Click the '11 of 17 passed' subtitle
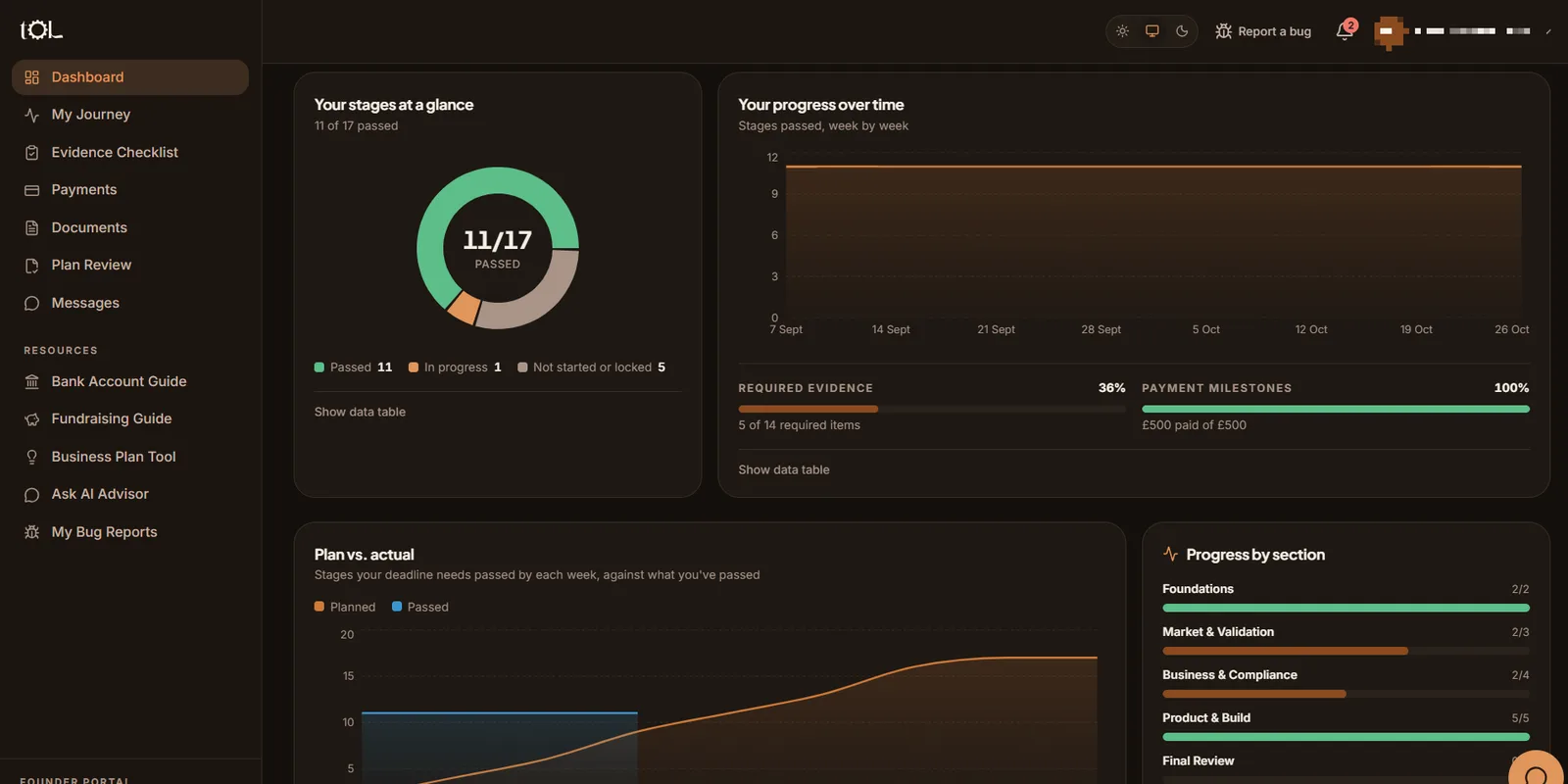Viewport: 1568px width, 784px height. [x=356, y=125]
